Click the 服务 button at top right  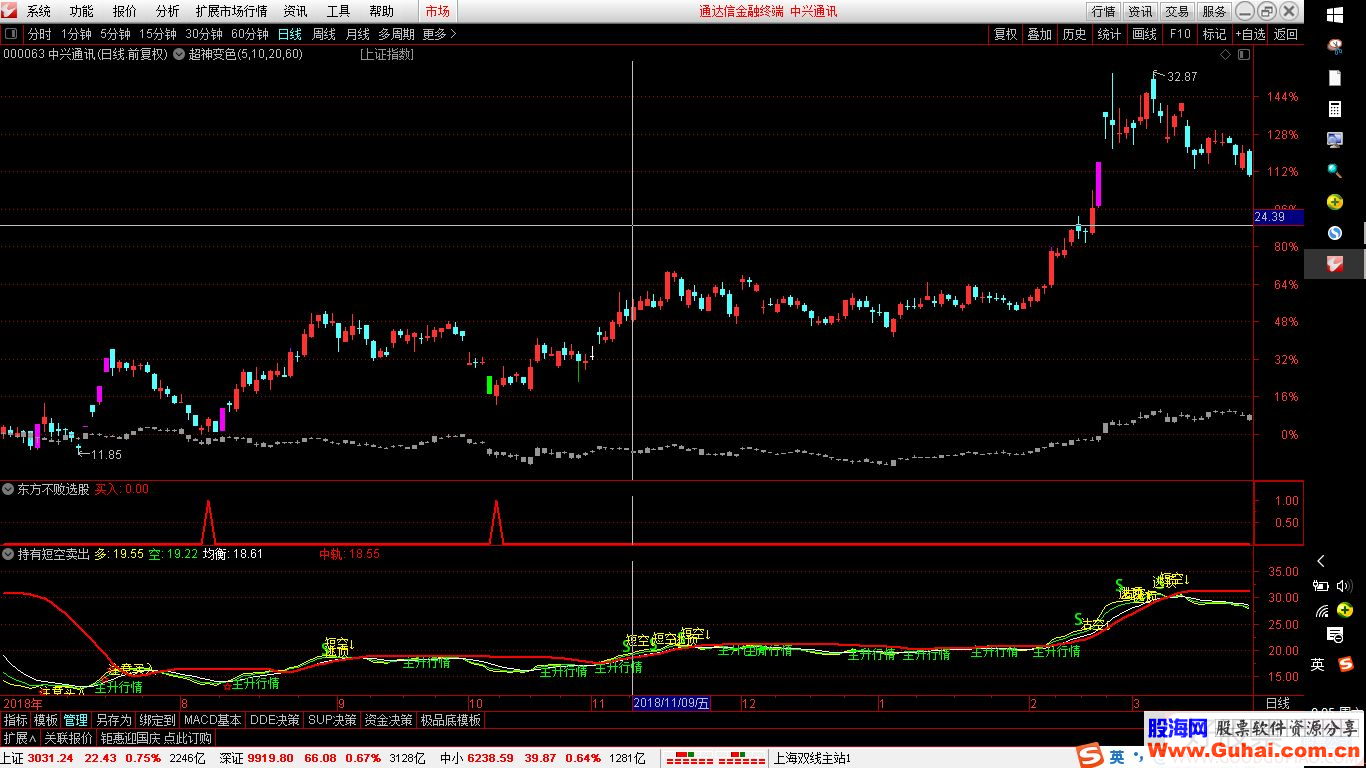[1214, 11]
